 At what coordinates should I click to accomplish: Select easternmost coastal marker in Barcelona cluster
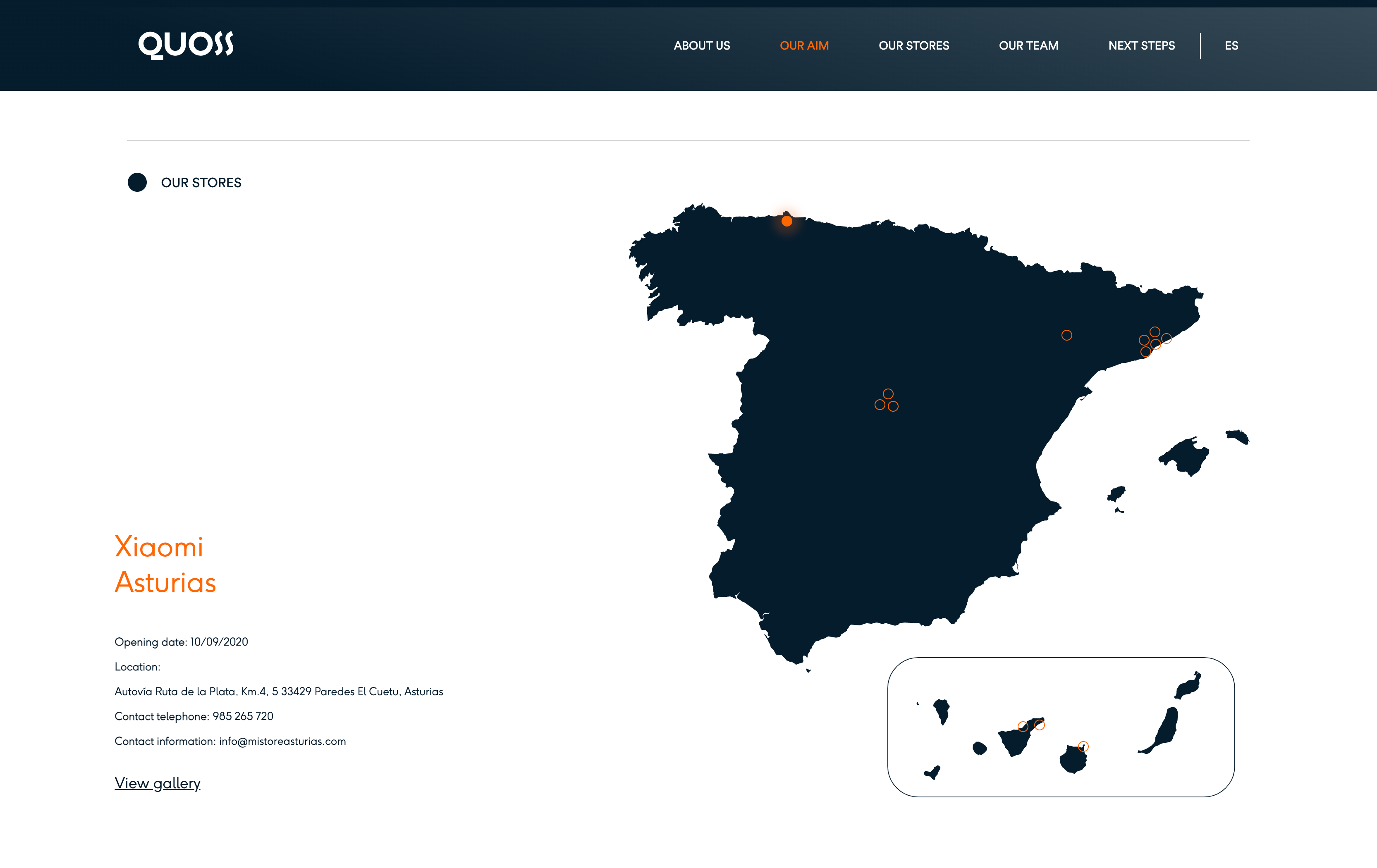coord(1167,339)
